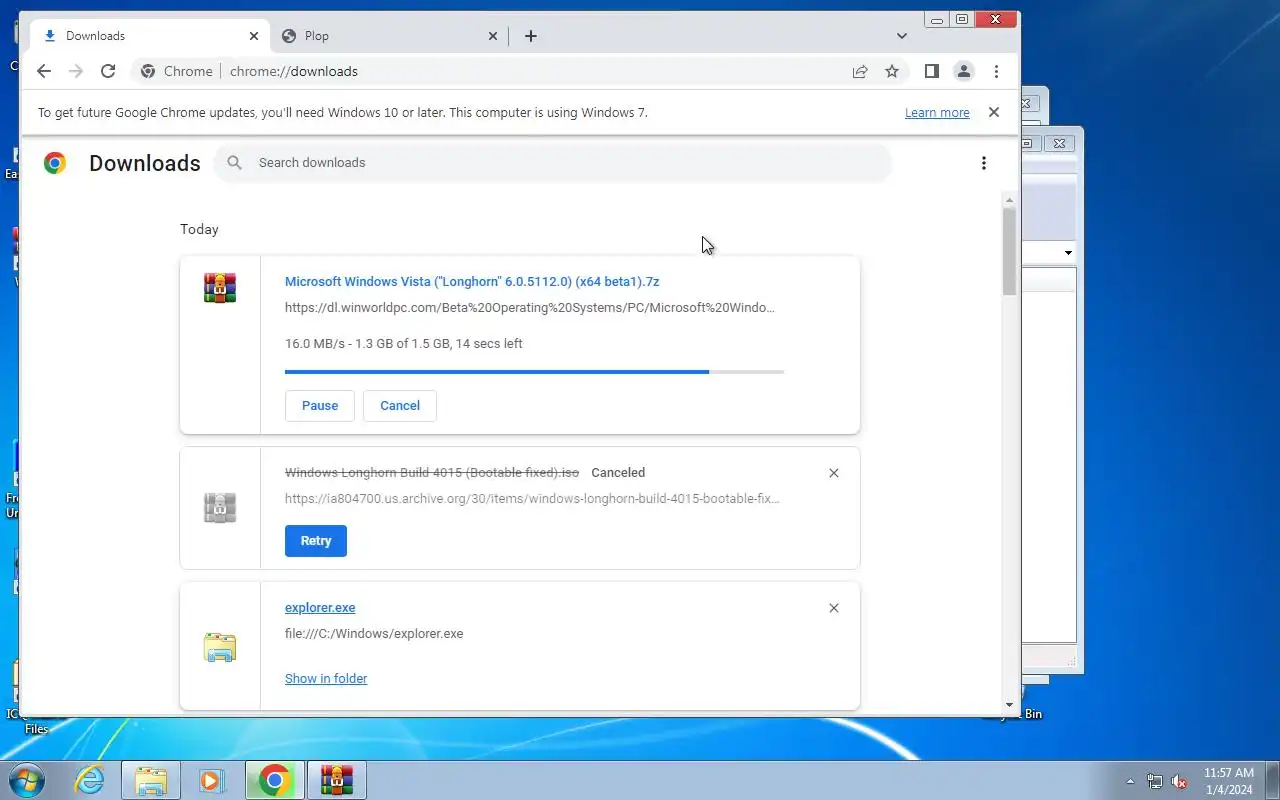Click the downloads page scrollbar thumb
Image resolution: width=1280 pixels, height=800 pixels.
1009,251
